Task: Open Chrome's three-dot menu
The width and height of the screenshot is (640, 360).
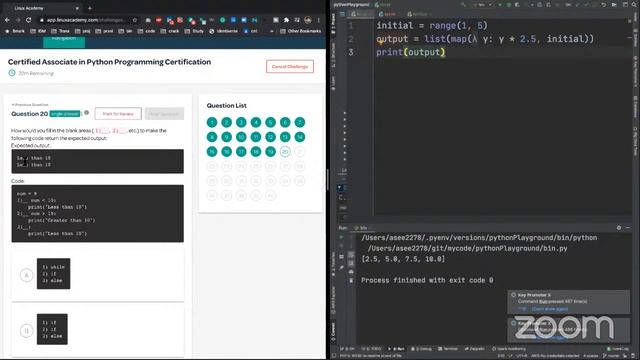Action: coord(319,20)
